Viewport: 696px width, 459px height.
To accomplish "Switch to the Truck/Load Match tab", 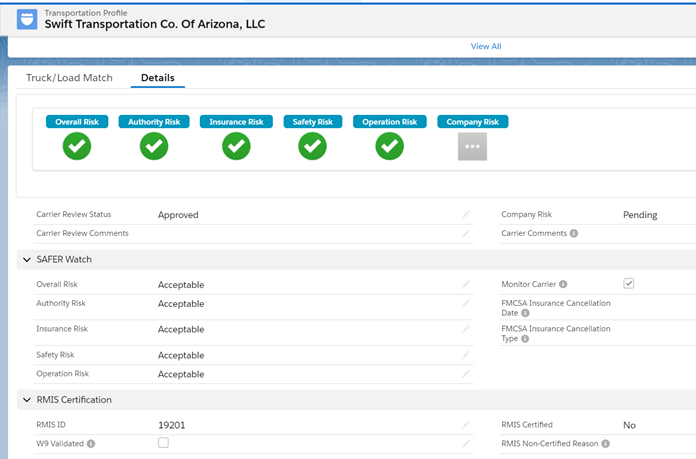I will click(69, 78).
